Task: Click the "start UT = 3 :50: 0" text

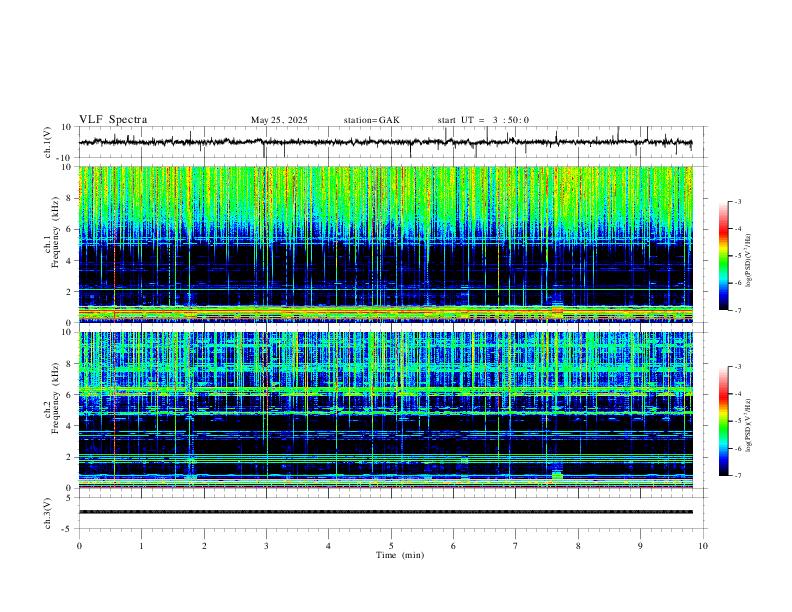Action: coord(483,120)
